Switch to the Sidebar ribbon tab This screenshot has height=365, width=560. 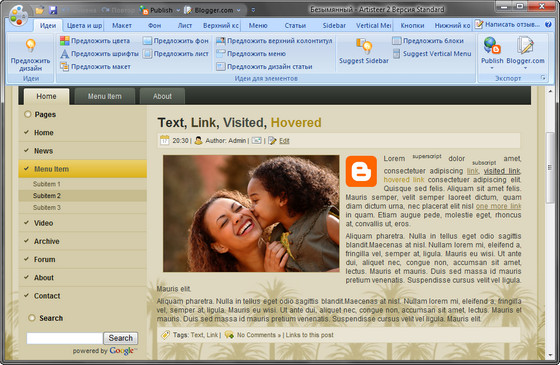pos(334,25)
